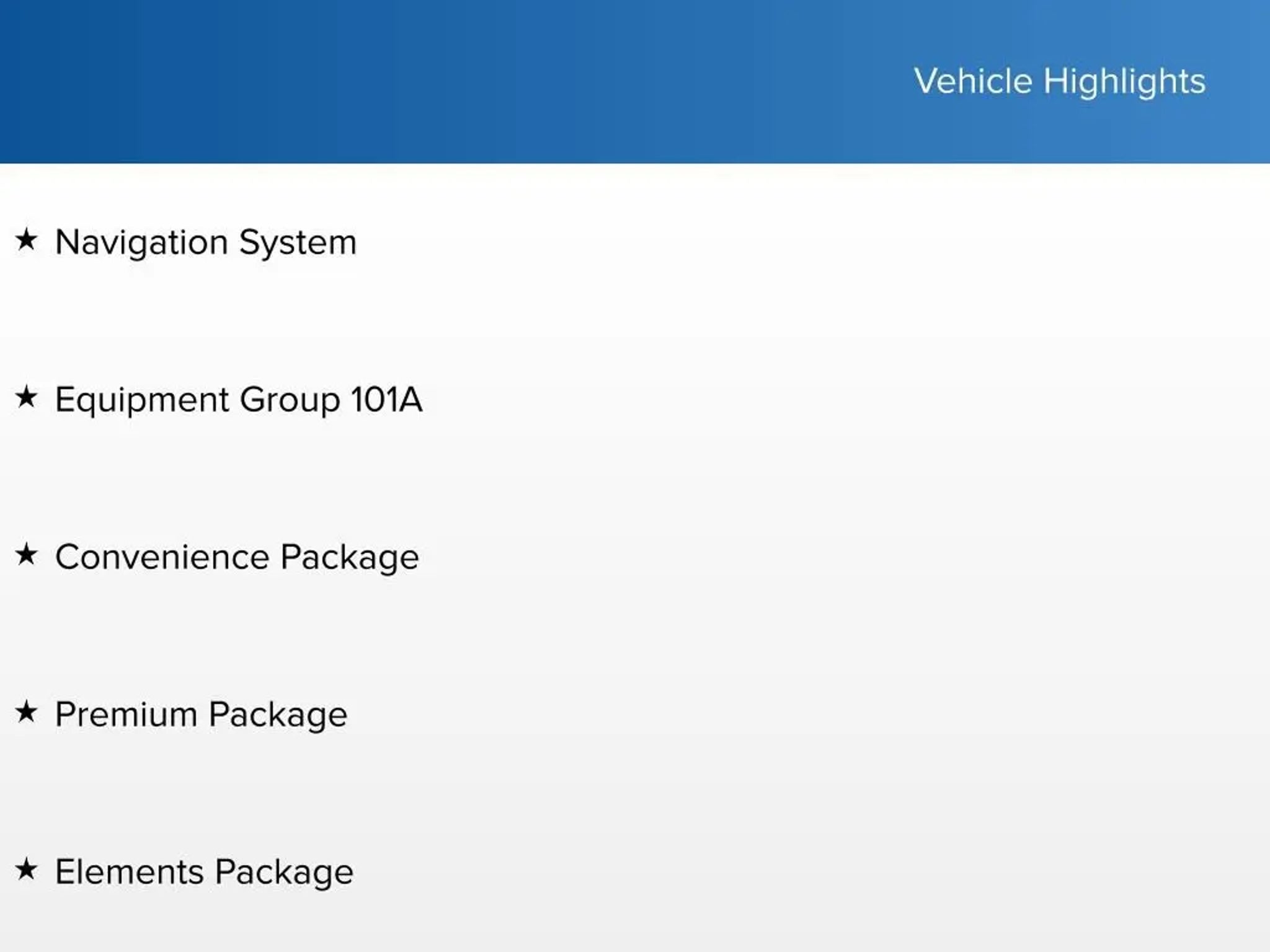Click the Convenience Package label
This screenshot has width=1270, height=952.
coord(237,557)
